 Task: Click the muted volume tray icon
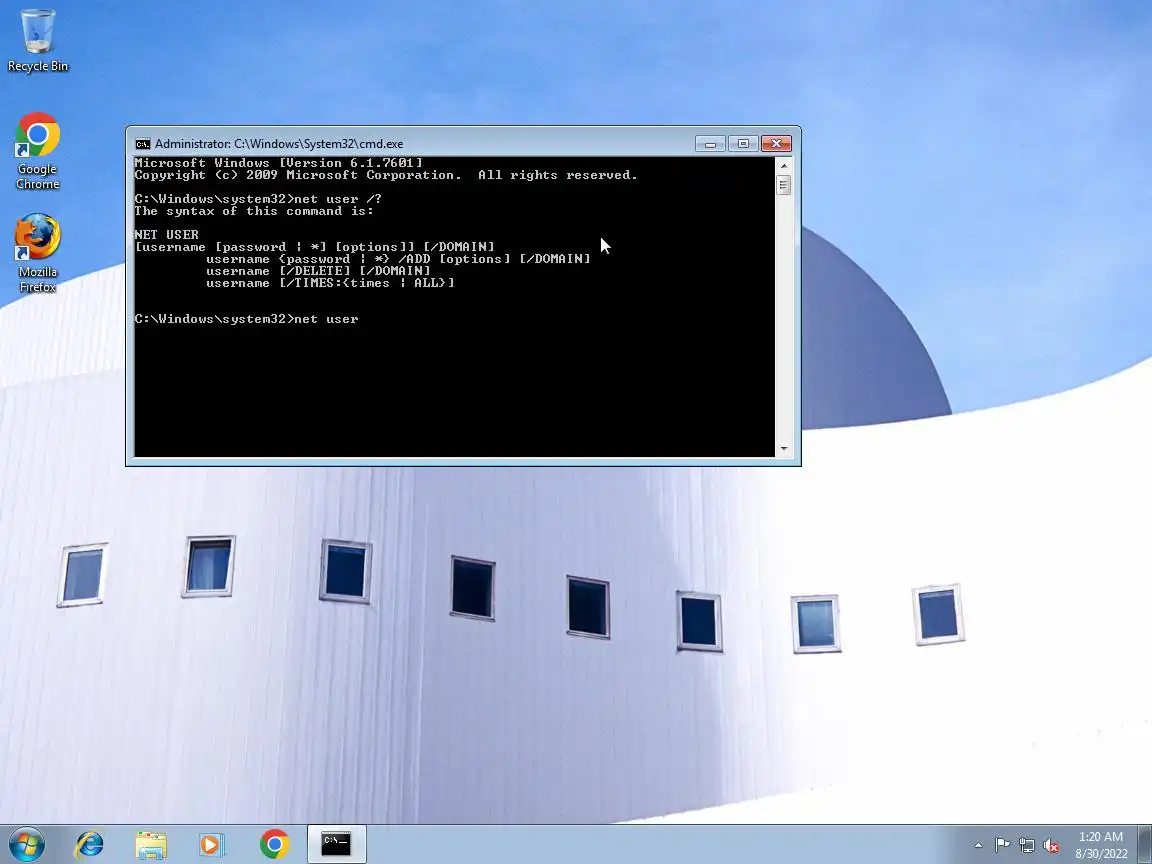click(x=1051, y=846)
